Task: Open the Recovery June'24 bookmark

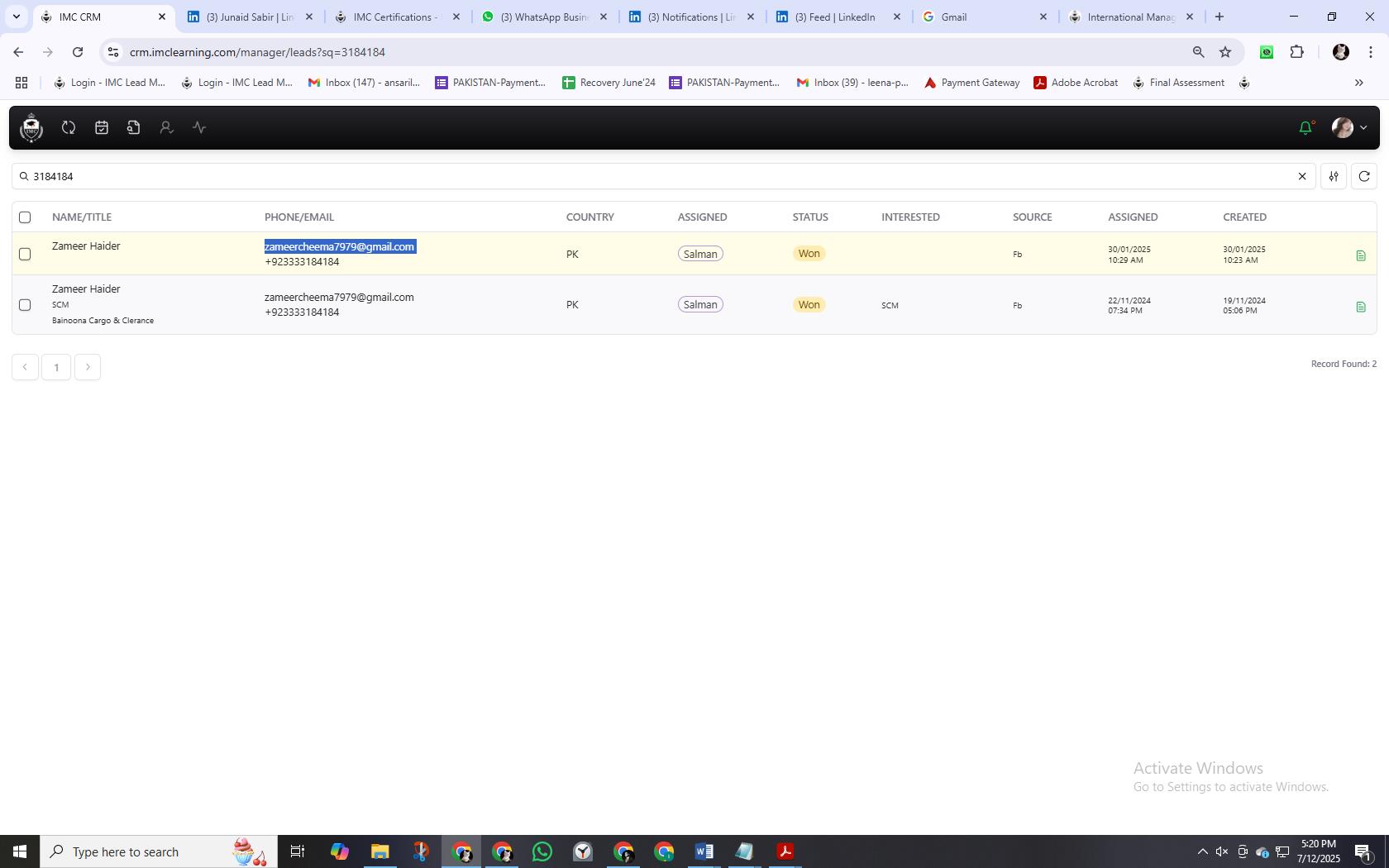Action: [x=609, y=83]
